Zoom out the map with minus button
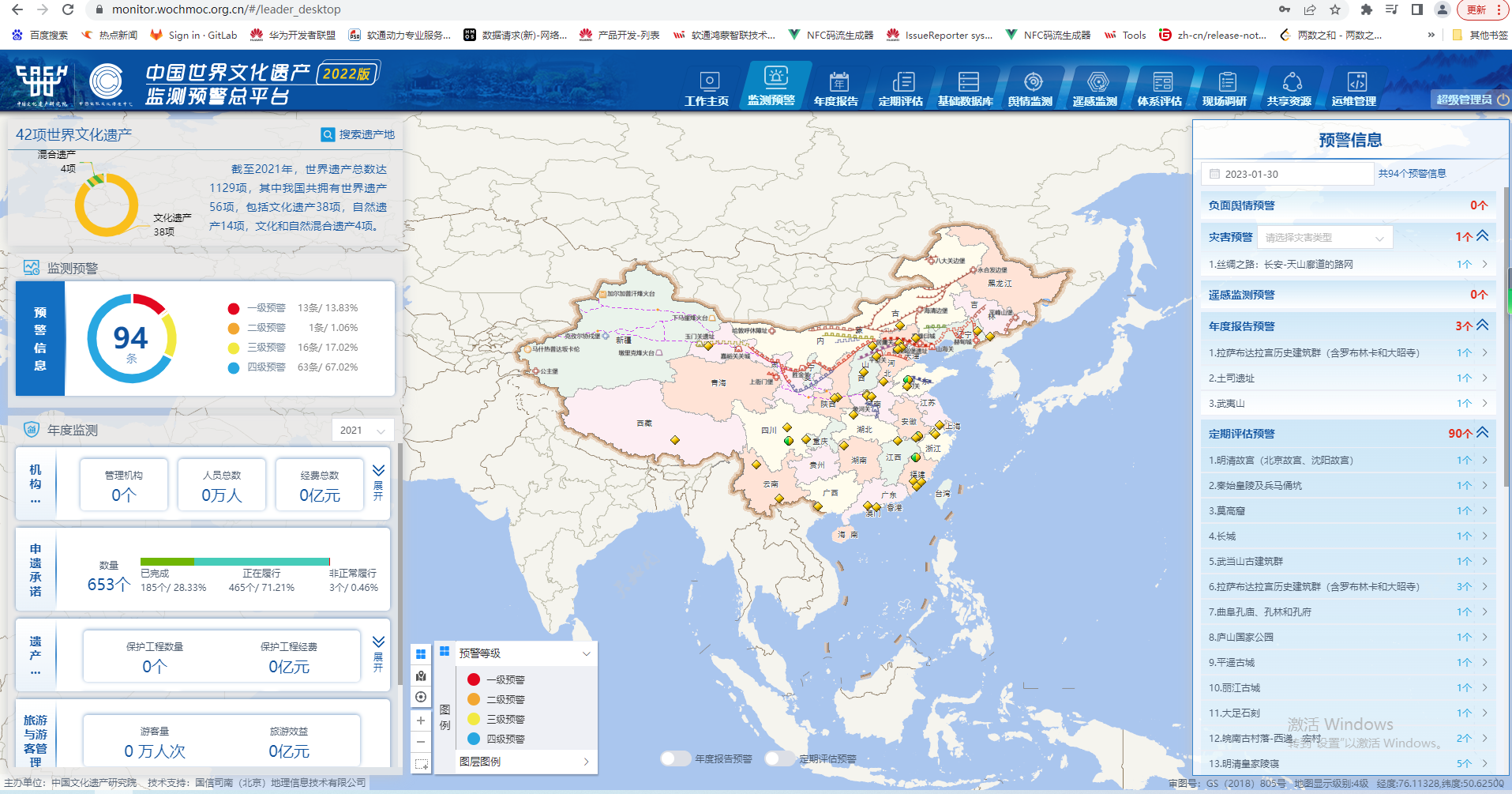Screen dimensions: 1512x794 tap(421, 742)
